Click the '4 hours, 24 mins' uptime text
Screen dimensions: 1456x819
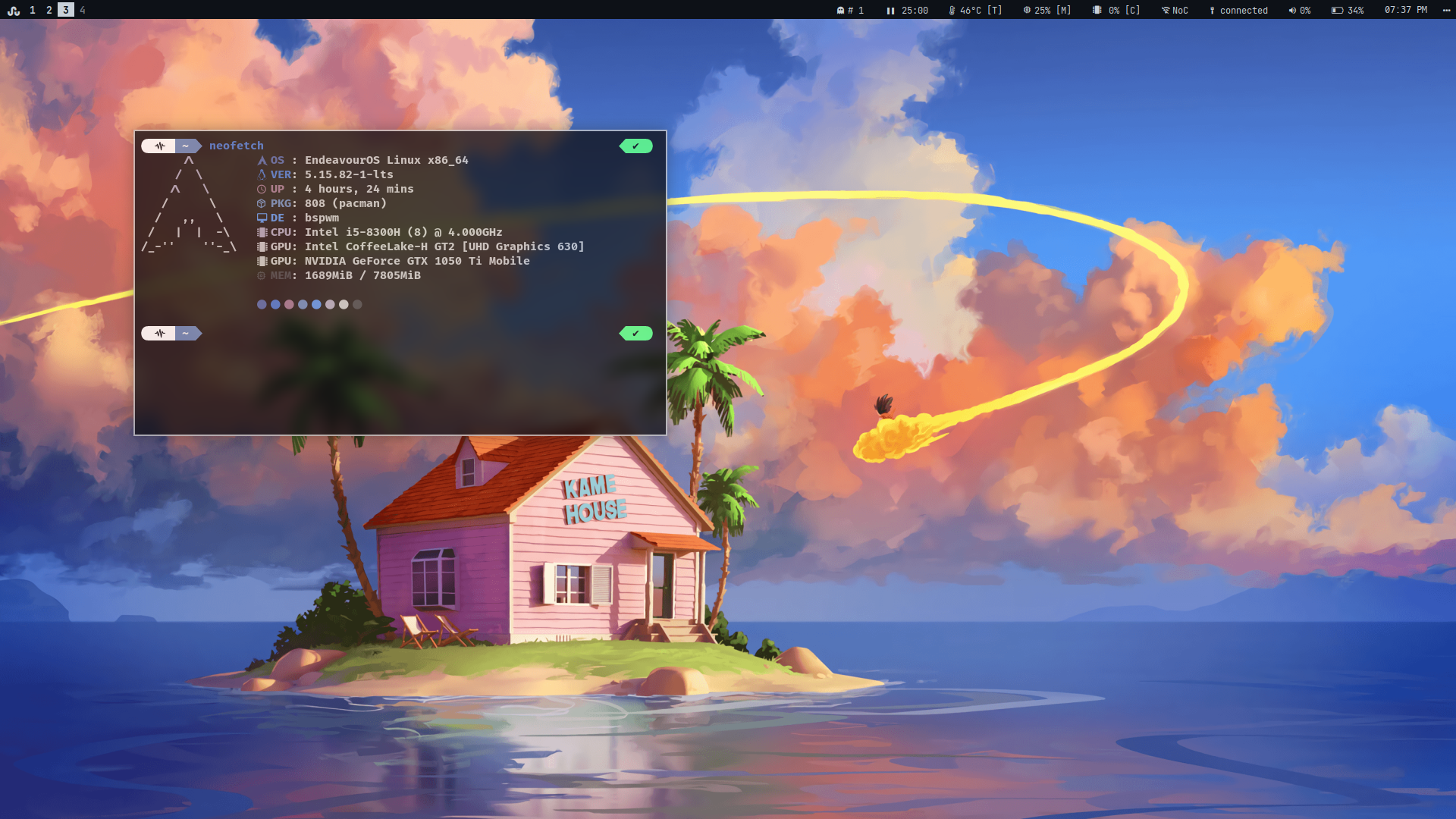359,189
